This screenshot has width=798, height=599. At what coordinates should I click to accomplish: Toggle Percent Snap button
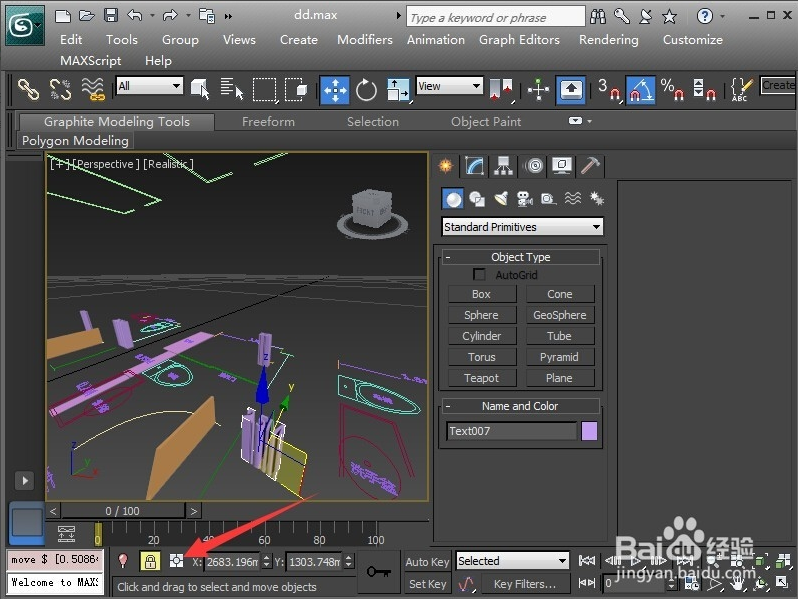point(672,90)
